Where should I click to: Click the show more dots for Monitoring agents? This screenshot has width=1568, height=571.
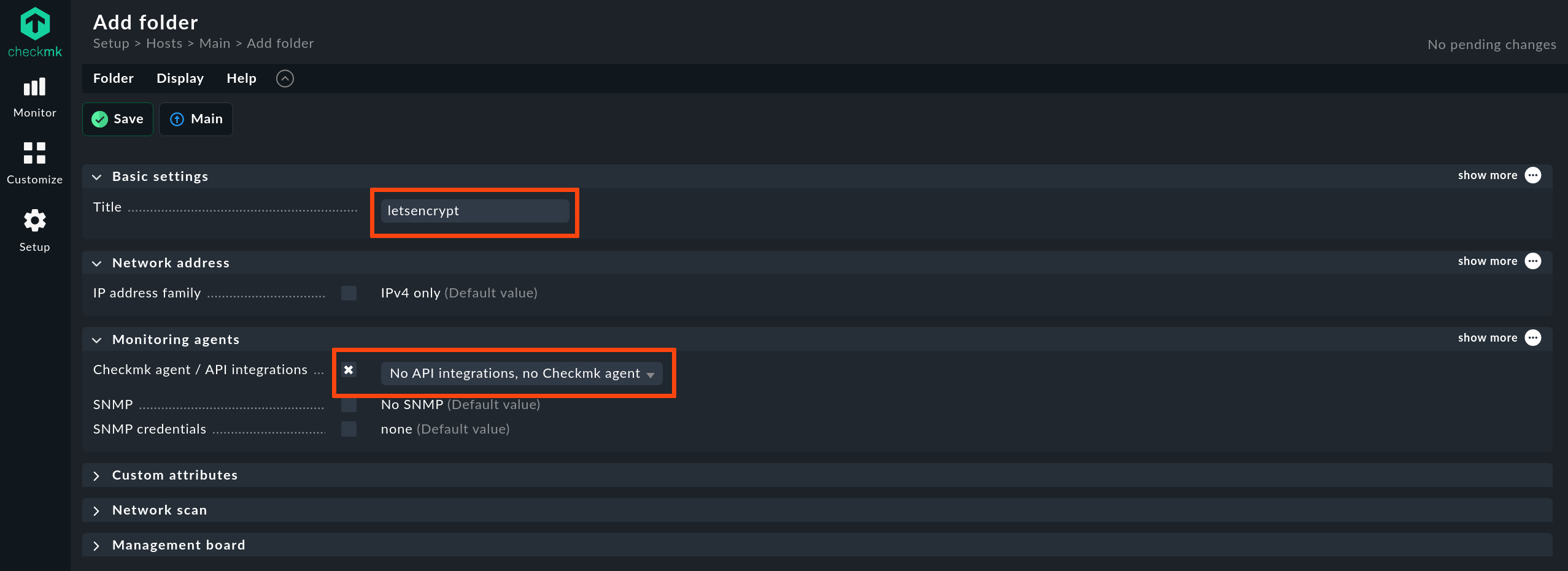point(1533,338)
